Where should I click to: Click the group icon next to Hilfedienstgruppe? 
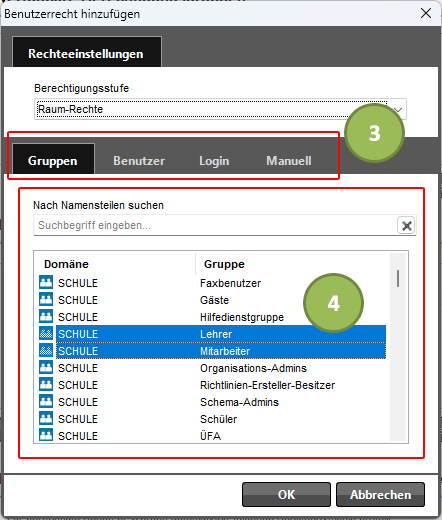click(x=46, y=316)
